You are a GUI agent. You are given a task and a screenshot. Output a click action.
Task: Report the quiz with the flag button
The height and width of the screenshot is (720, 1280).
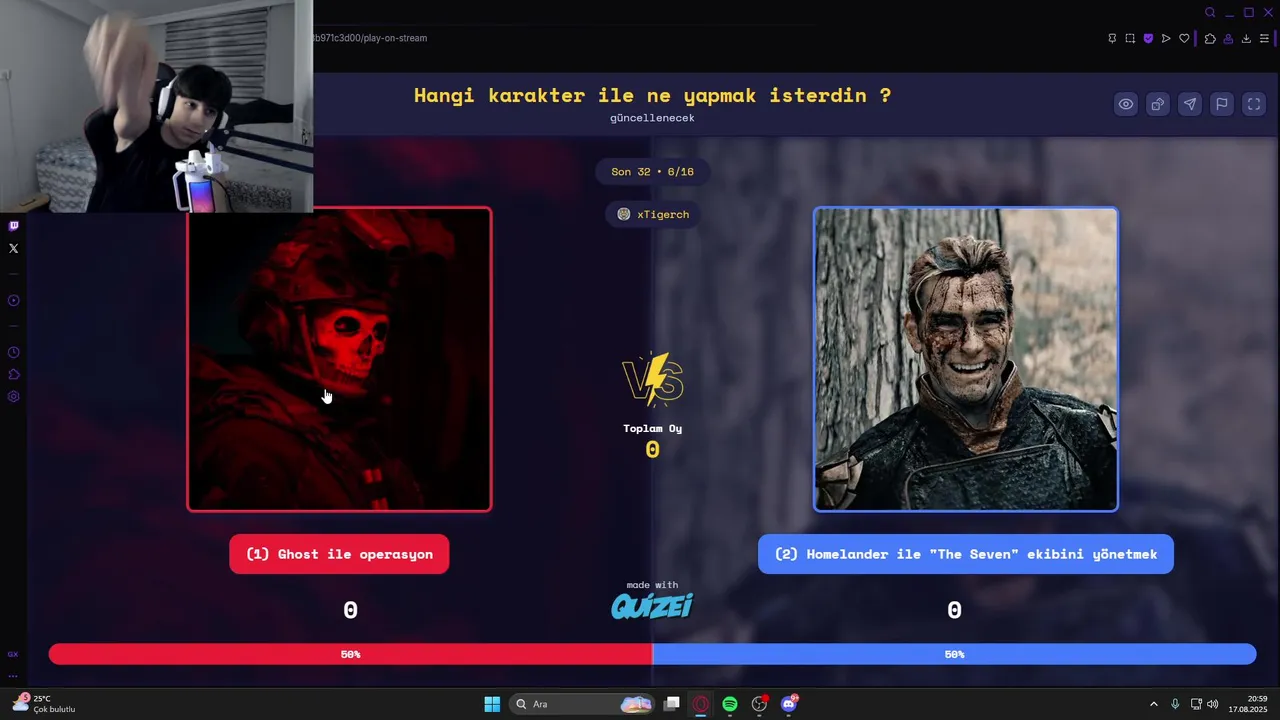click(1222, 104)
